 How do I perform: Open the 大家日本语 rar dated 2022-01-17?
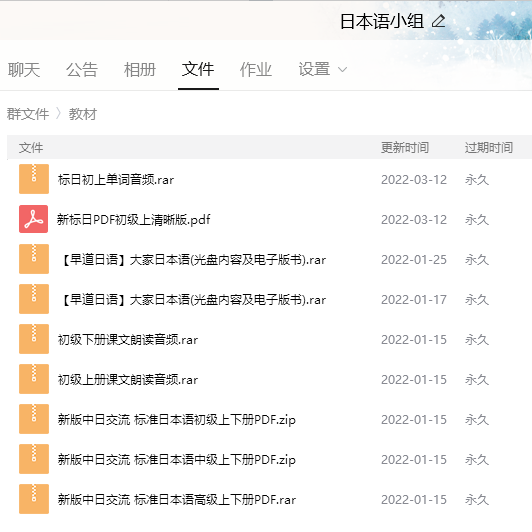[x=193, y=300]
